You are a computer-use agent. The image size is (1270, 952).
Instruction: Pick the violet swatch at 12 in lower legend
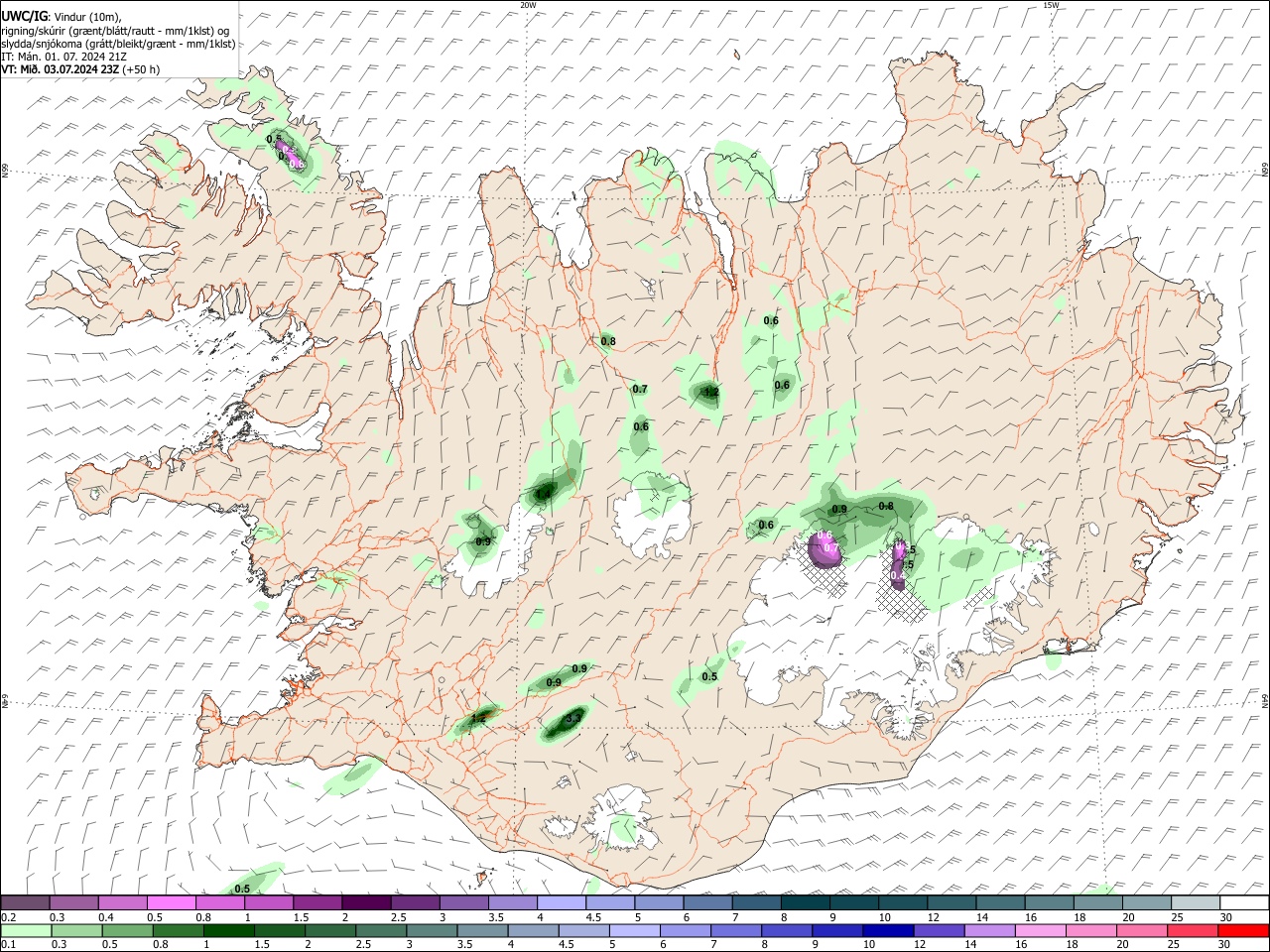pos(939,930)
